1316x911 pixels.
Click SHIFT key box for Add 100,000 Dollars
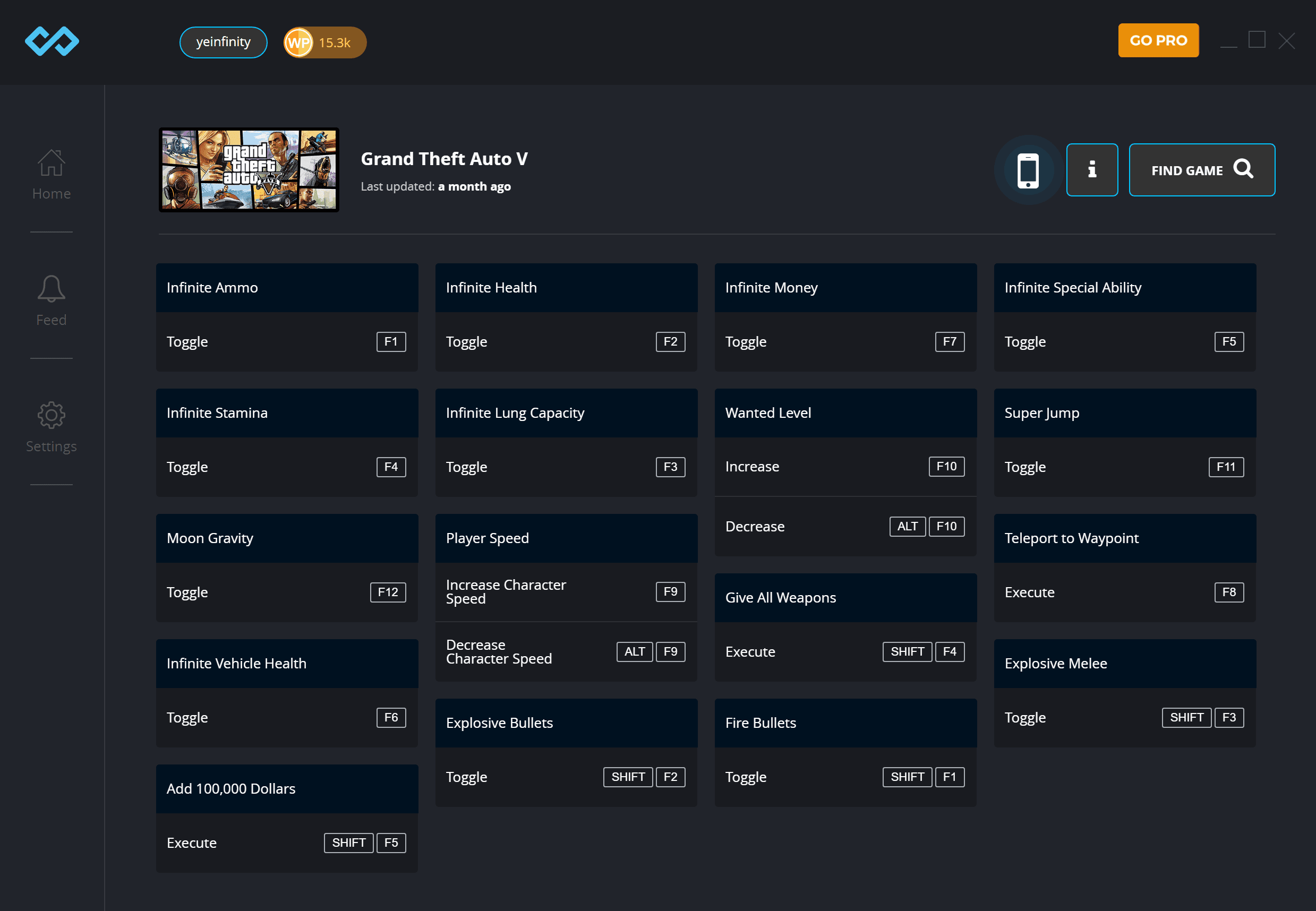tap(349, 843)
